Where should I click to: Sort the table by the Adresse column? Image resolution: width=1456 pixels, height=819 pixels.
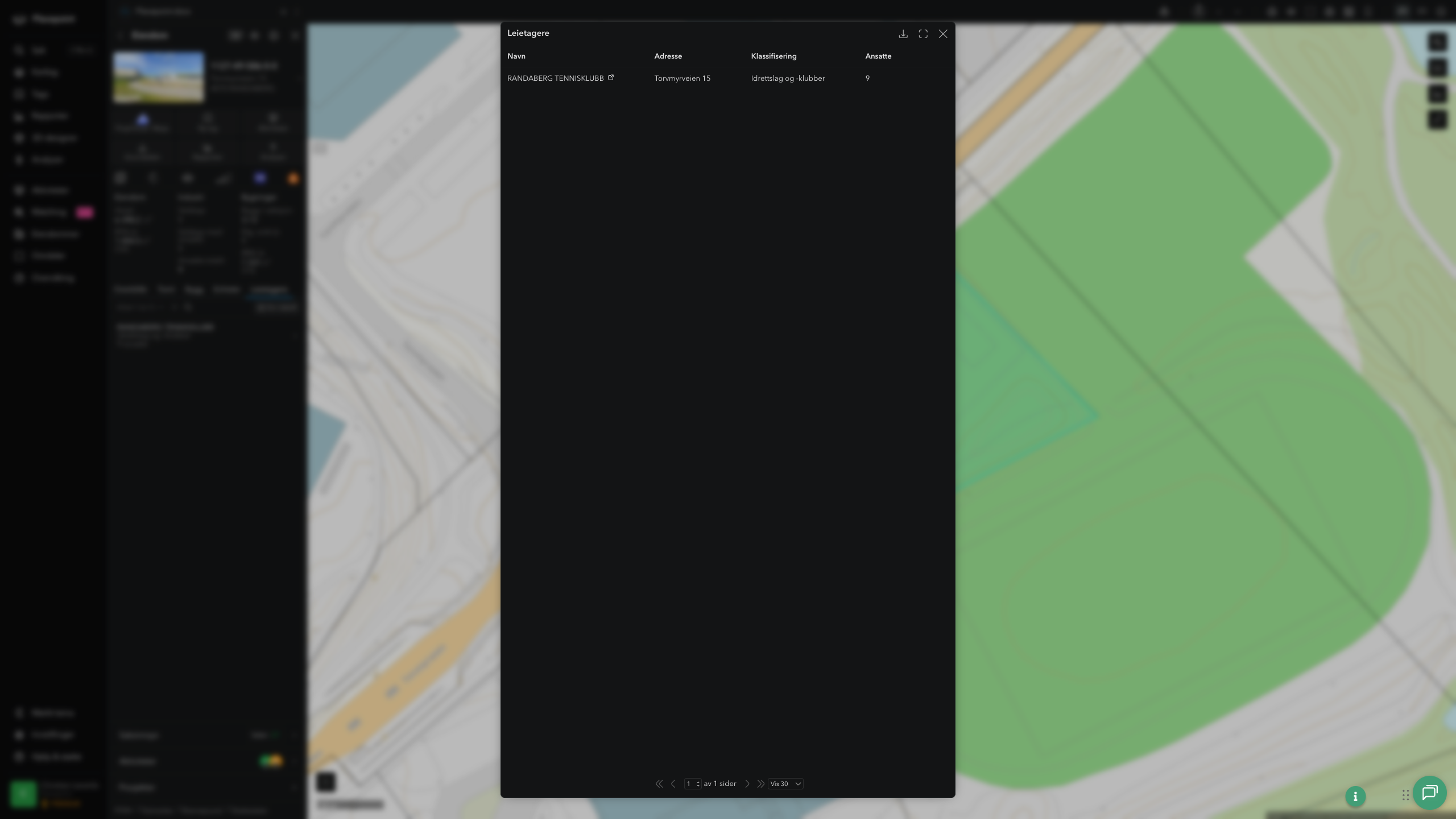[x=668, y=56]
